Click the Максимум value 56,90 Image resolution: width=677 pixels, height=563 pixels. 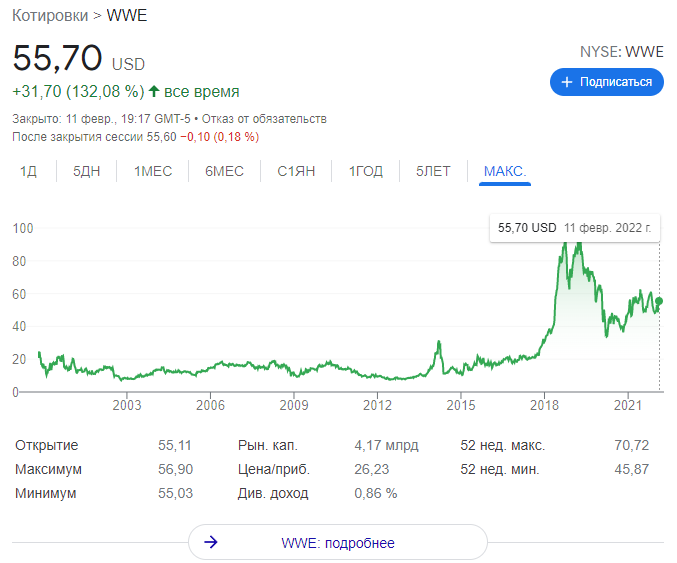click(x=175, y=469)
